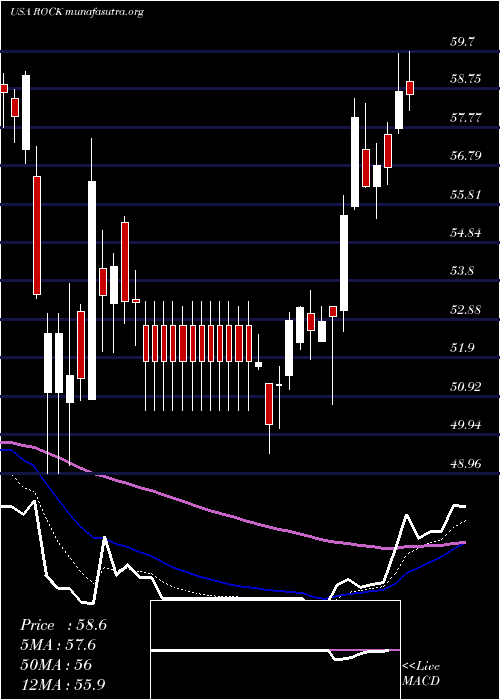Select the 50.92 price axis label
500x700 pixels.
(x=466, y=386)
